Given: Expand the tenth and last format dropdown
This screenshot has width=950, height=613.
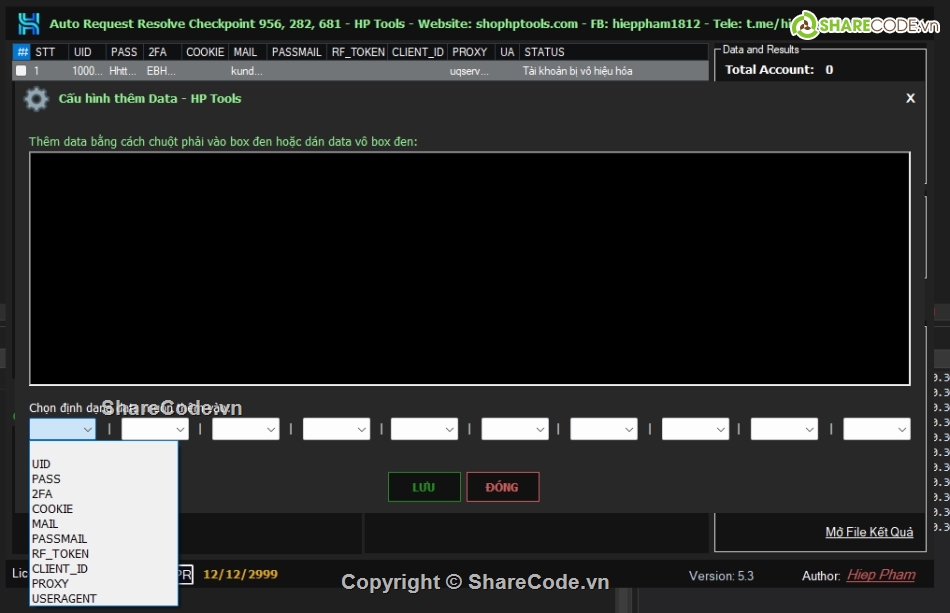Looking at the screenshot, I should [x=877, y=429].
